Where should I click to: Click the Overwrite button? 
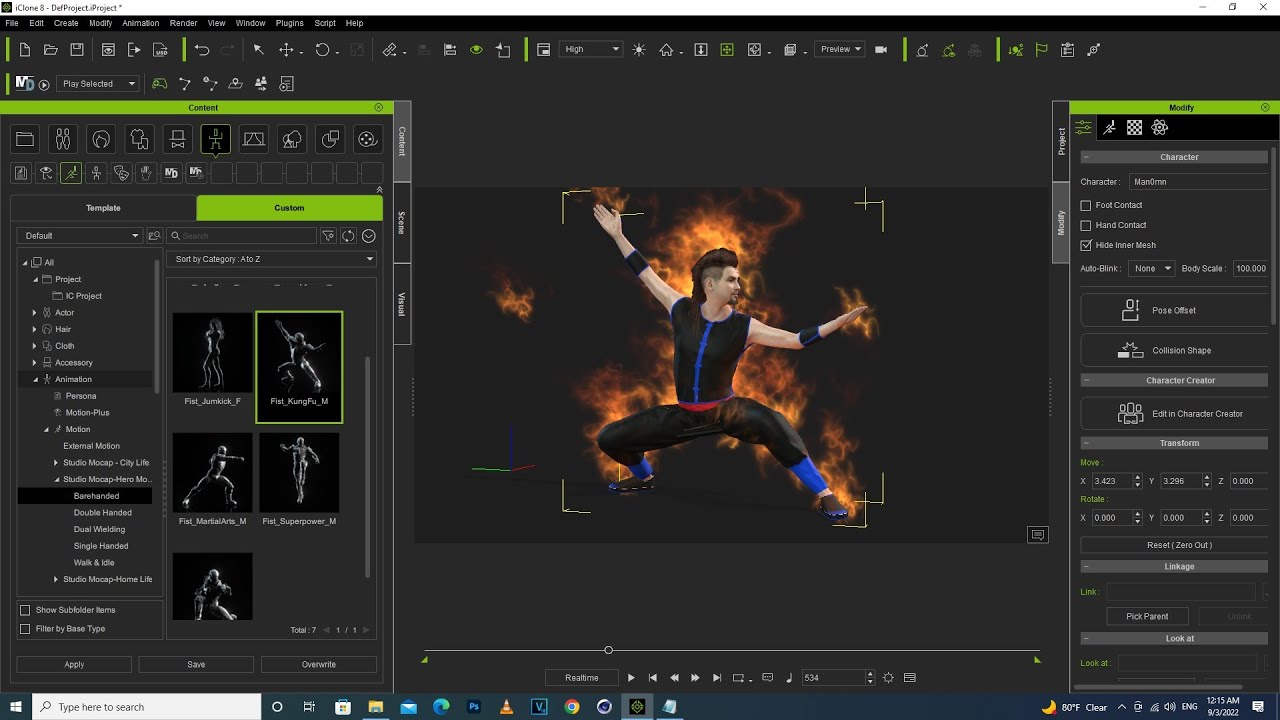tap(319, 664)
